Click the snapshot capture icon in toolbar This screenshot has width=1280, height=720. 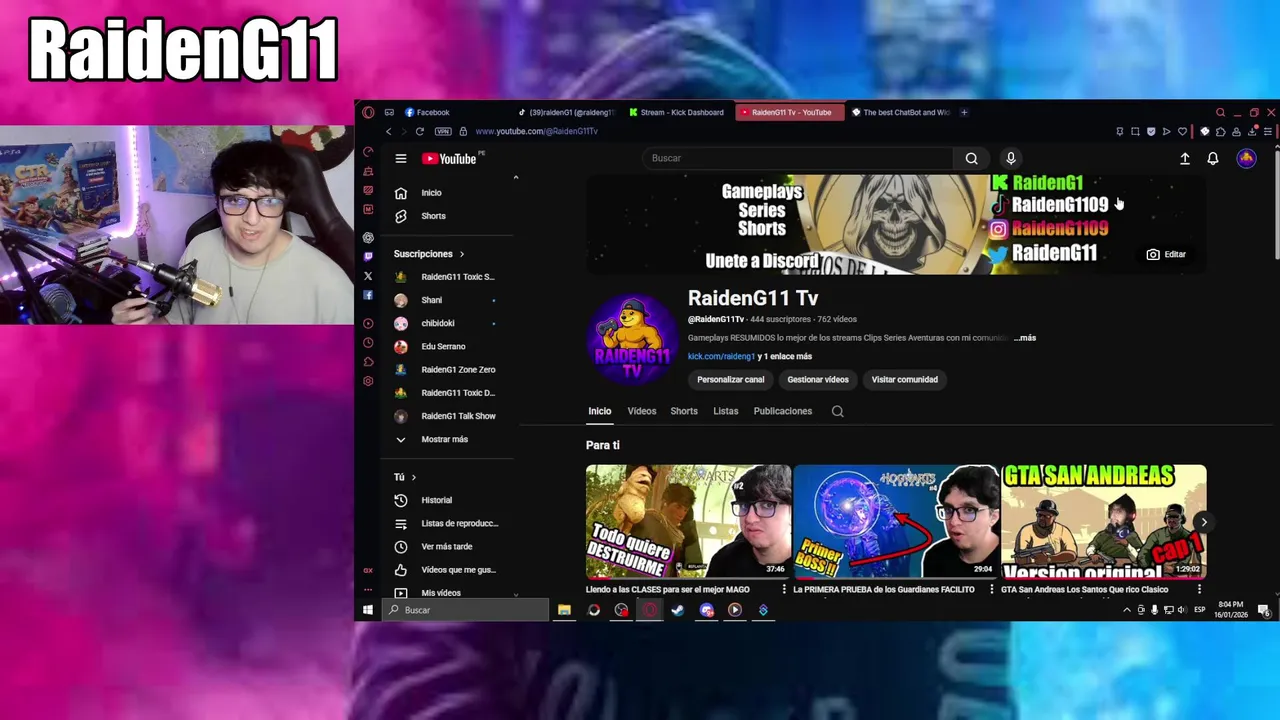pyautogui.click(x=1135, y=131)
